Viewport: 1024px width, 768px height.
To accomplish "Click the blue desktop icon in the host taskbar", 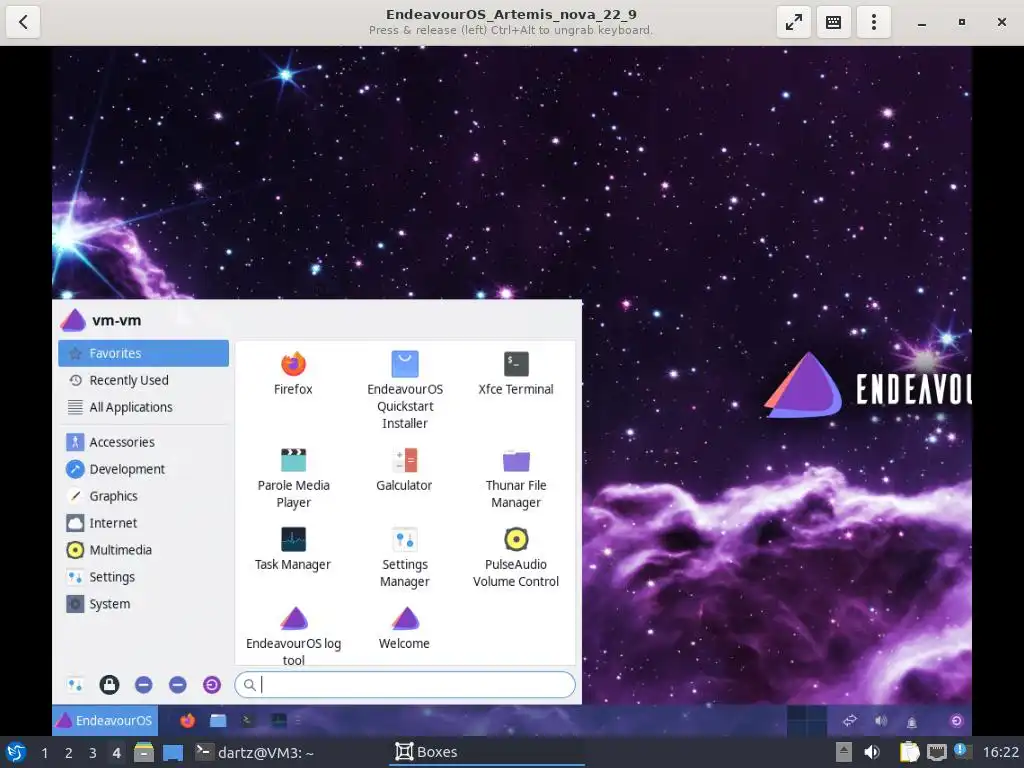I will [x=173, y=752].
